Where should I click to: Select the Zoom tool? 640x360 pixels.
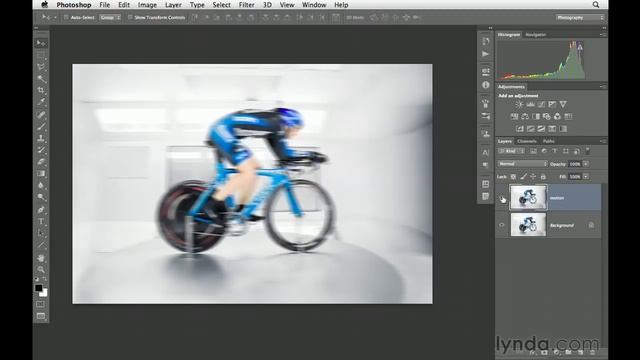(x=41, y=270)
